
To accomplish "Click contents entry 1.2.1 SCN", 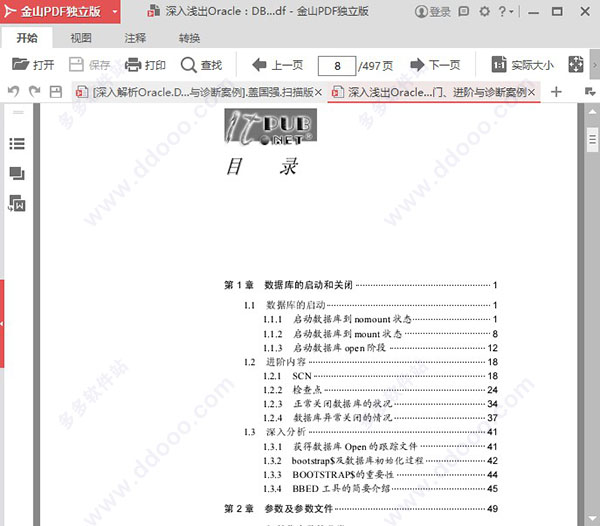I will [x=380, y=376].
